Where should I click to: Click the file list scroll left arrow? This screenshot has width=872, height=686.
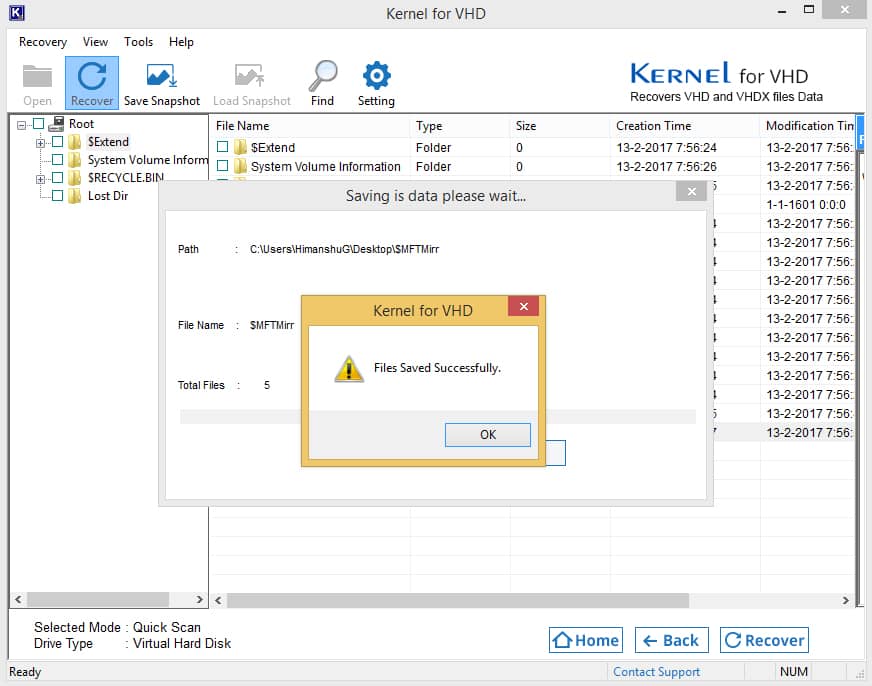pyautogui.click(x=219, y=600)
